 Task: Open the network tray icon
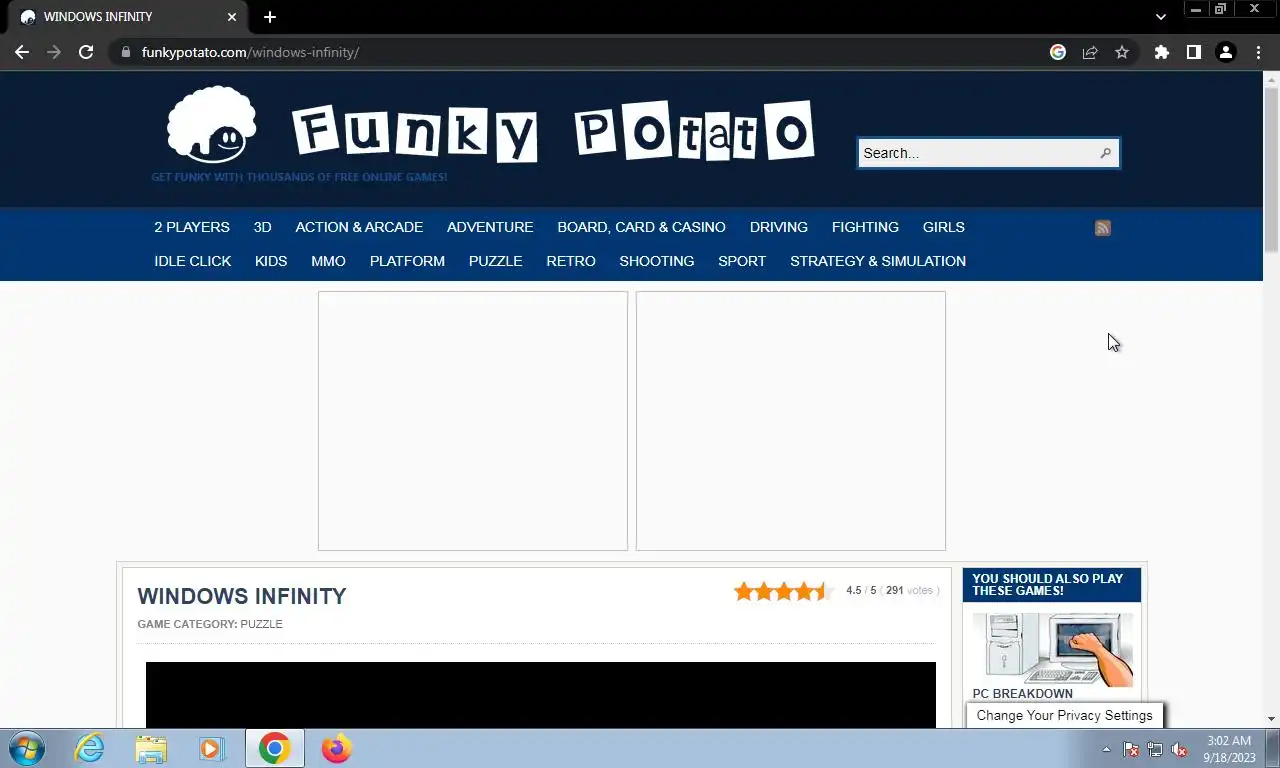(1155, 749)
